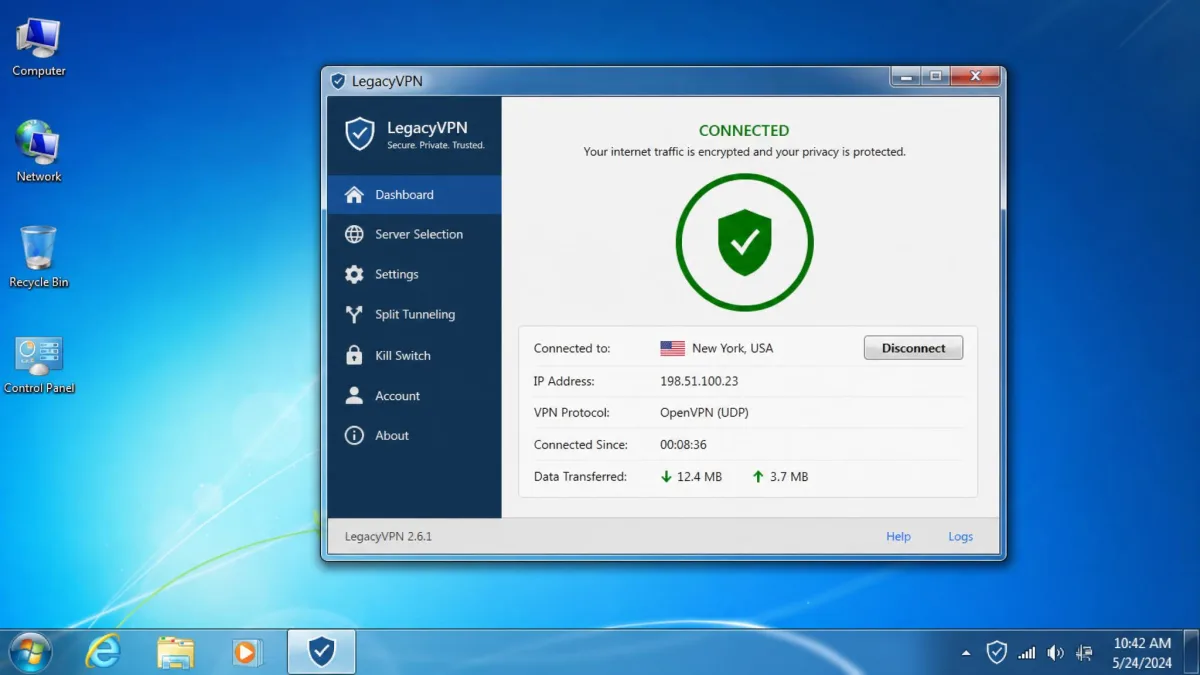Click the Server Selection globe icon
1200x675 pixels.
[x=354, y=234]
